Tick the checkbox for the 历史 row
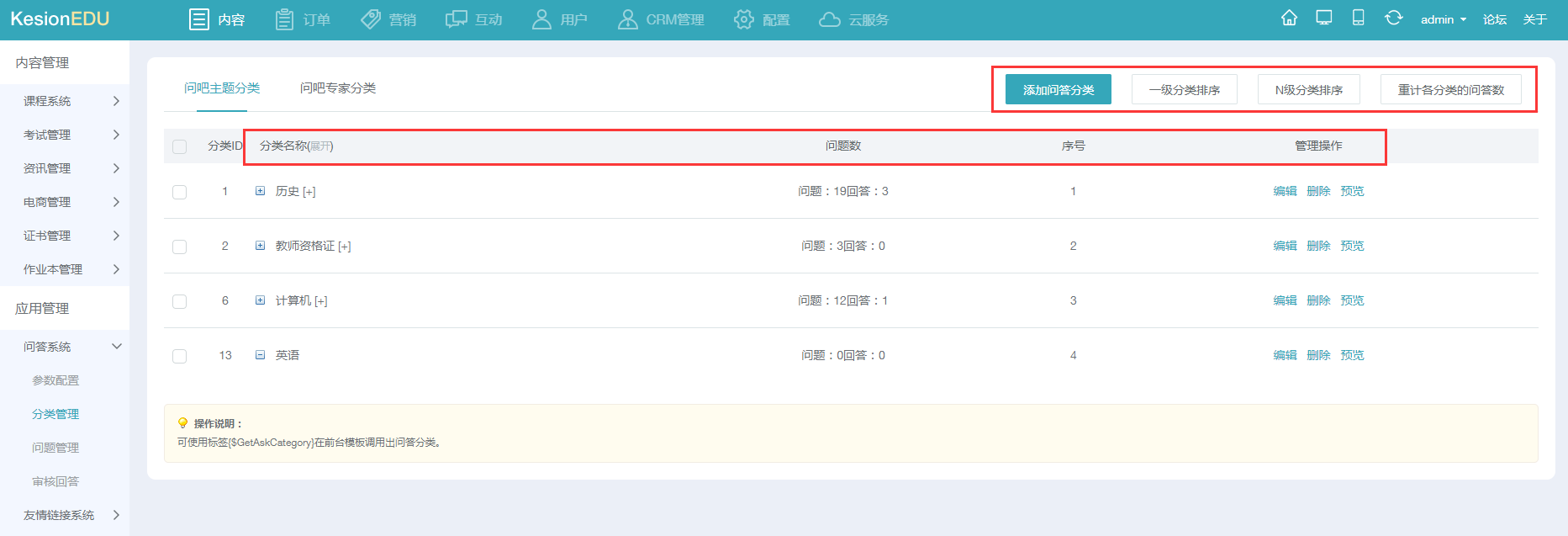This screenshot has width=1568, height=536. 179,192
